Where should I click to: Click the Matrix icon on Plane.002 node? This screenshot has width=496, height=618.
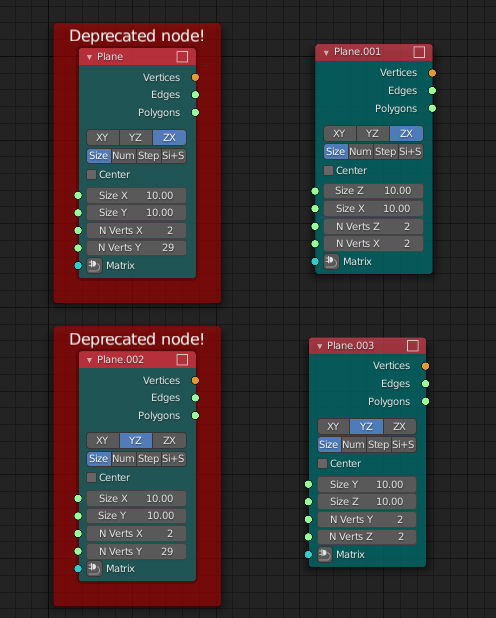pyautogui.click(x=94, y=568)
